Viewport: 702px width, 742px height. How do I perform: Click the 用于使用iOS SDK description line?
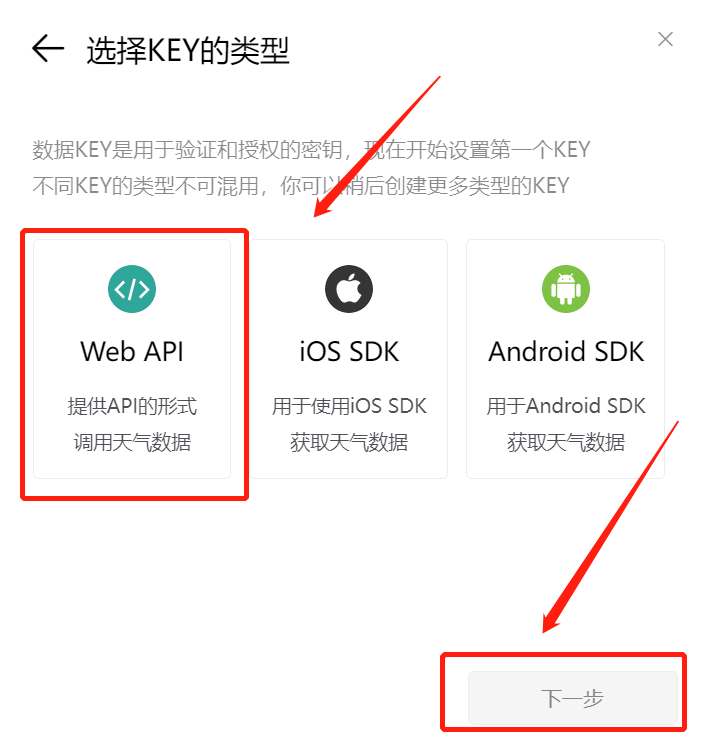click(349, 406)
